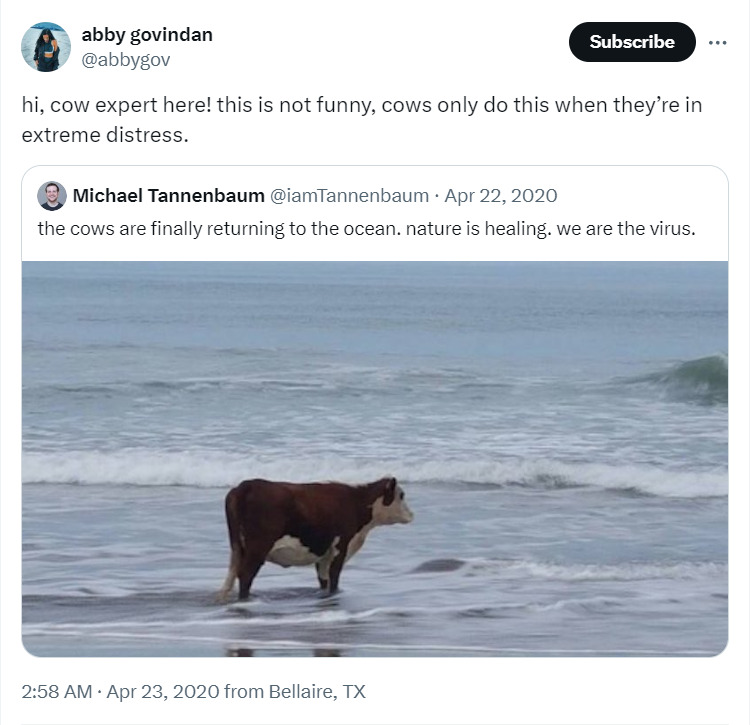Open the @abbygov handle link
This screenshot has width=750, height=725.
tap(126, 60)
